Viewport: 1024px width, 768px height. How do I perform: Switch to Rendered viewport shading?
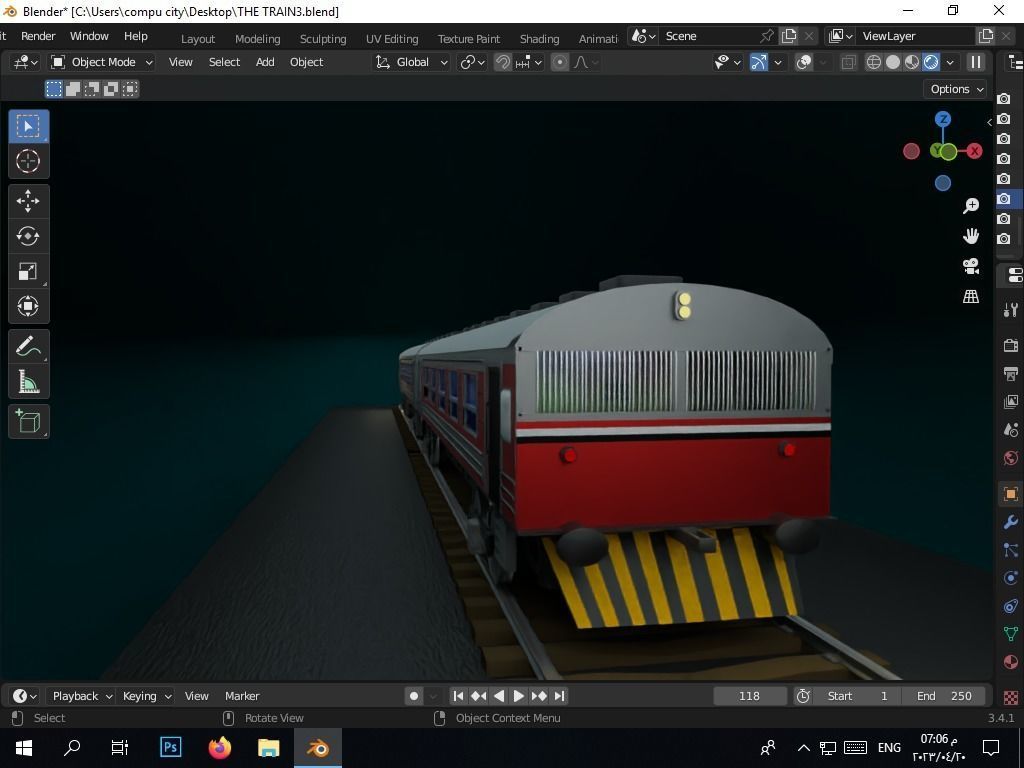pyautogui.click(x=931, y=62)
